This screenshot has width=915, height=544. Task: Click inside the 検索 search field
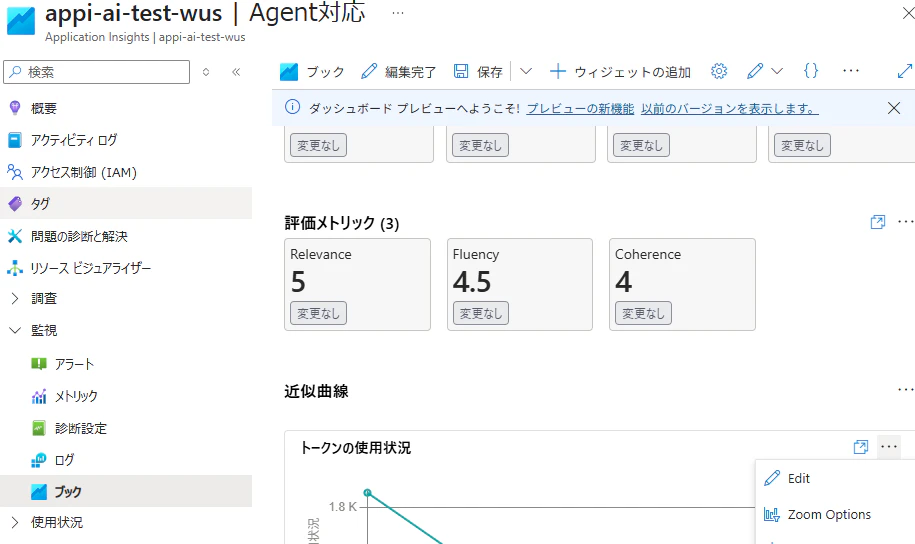point(97,72)
